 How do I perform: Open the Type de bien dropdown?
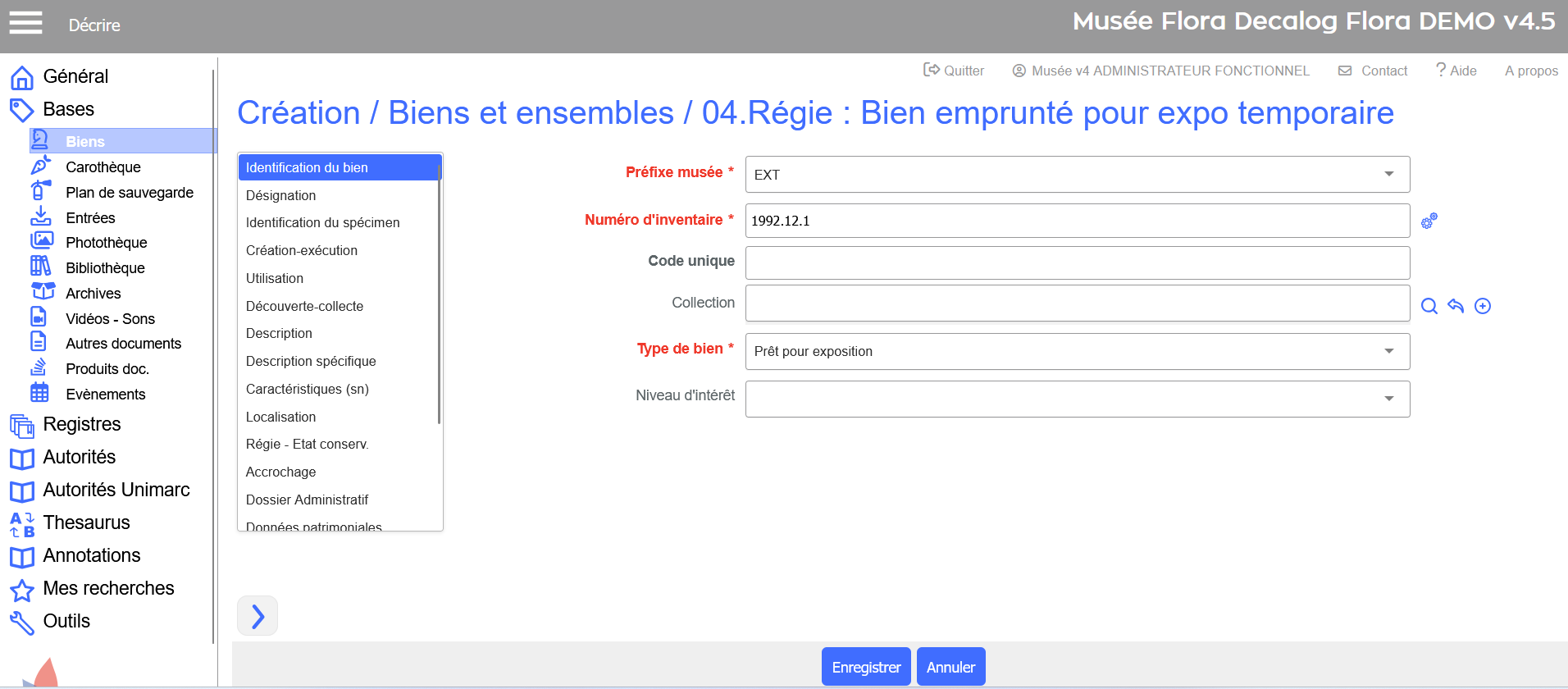point(1078,351)
